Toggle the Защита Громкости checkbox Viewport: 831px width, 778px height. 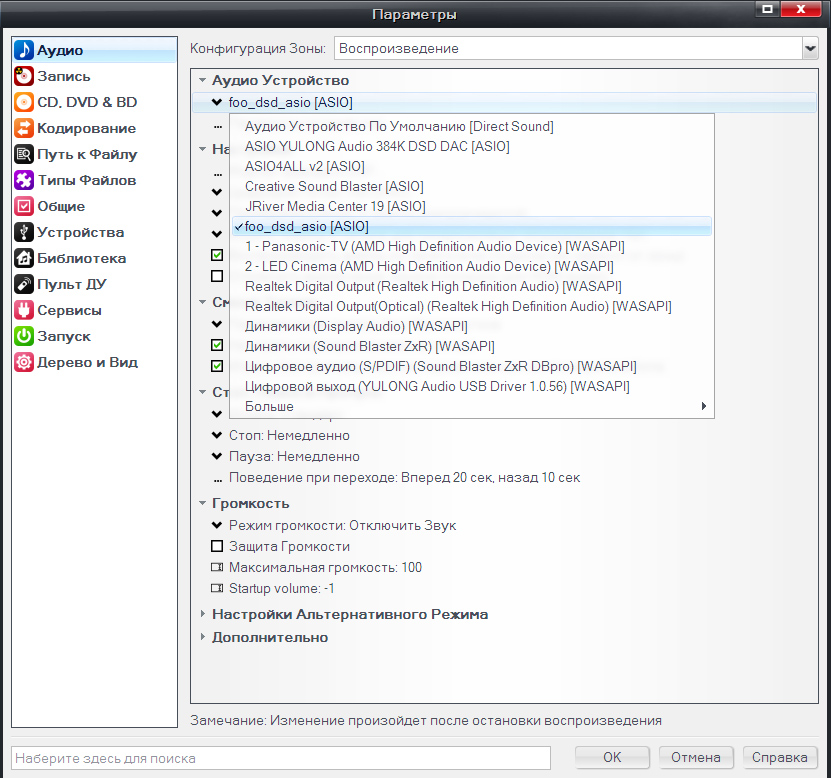tap(217, 547)
